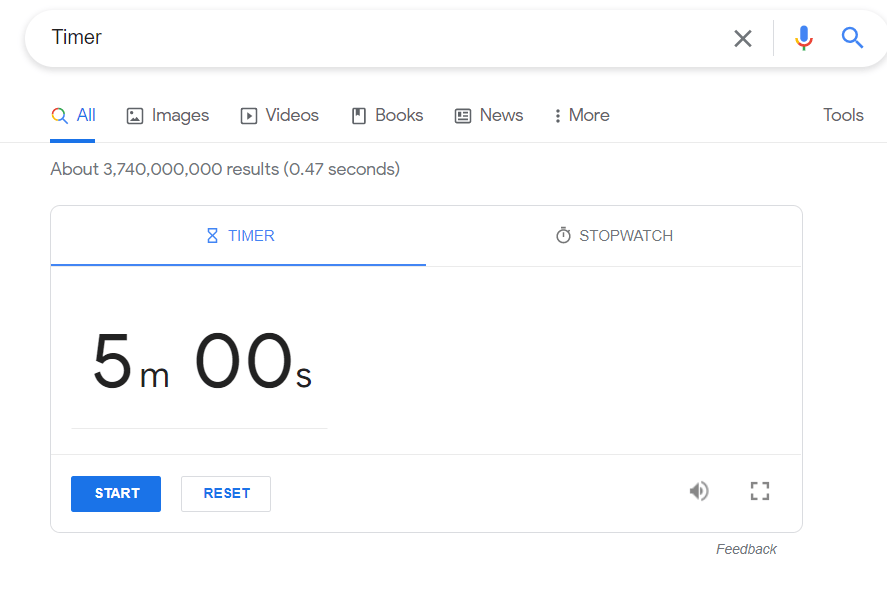Viewport: 887px width, 590px height.
Task: Click the magnifying glass search icon
Action: click(852, 38)
